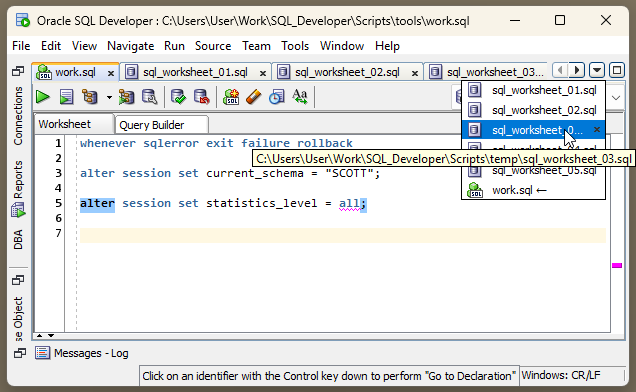The width and height of the screenshot is (636, 392).
Task: Click the work.sql tab icon
Action: (43, 72)
